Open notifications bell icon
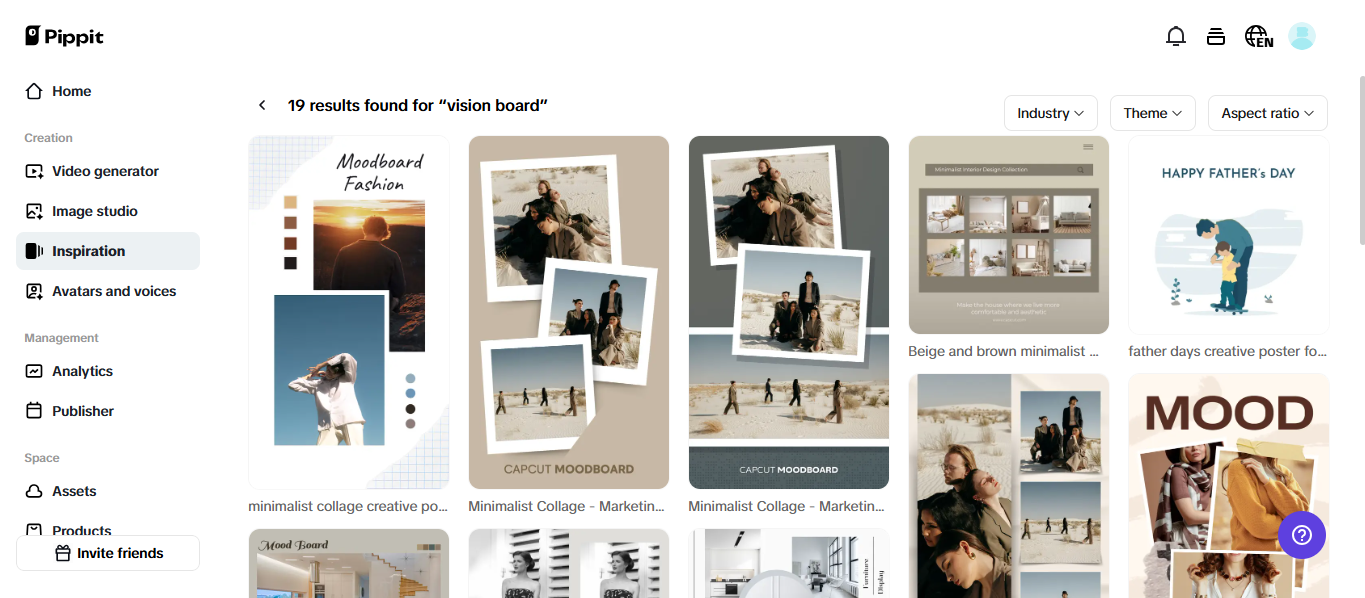 (1176, 37)
